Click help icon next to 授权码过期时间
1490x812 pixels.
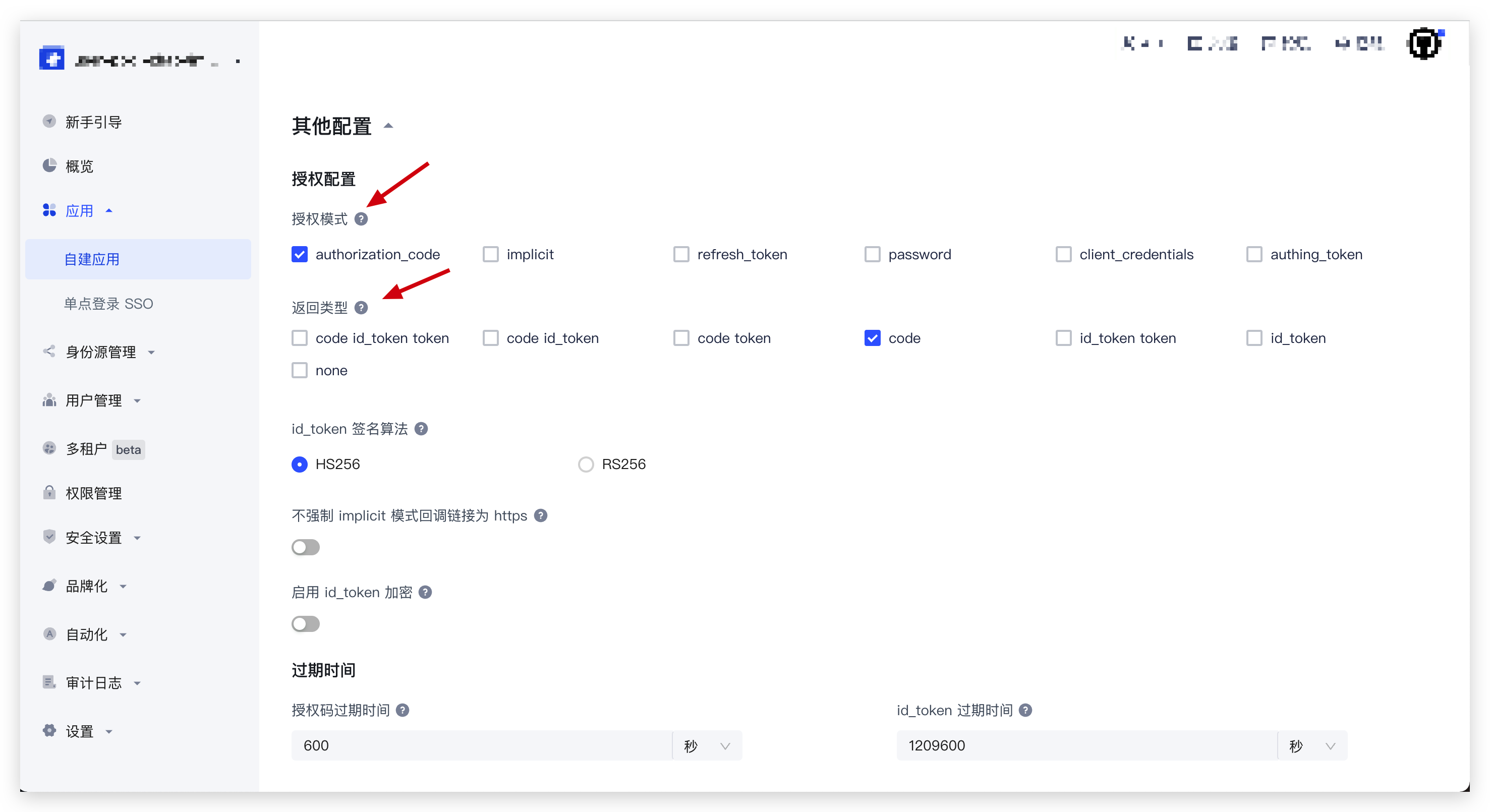[x=403, y=710]
